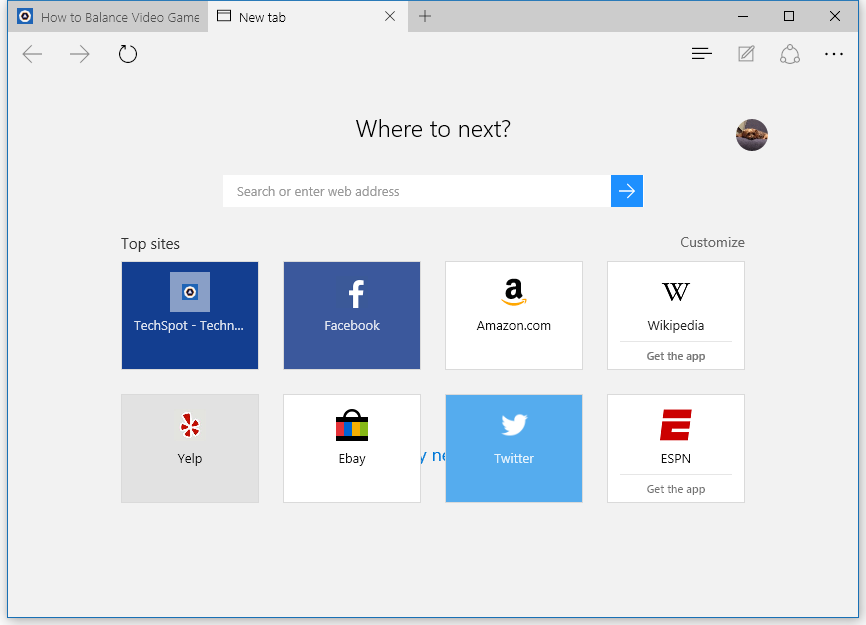Focus the Search or enter web address field
The height and width of the screenshot is (625, 866).
tap(417, 191)
